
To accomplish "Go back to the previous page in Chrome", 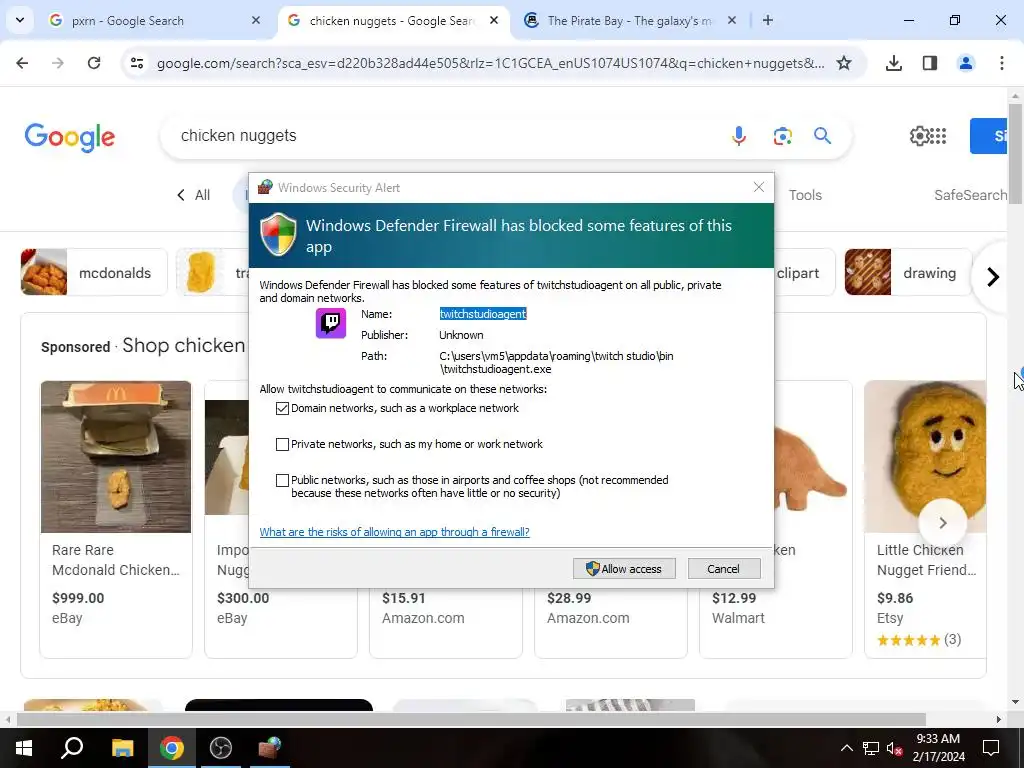I will point(22,63).
